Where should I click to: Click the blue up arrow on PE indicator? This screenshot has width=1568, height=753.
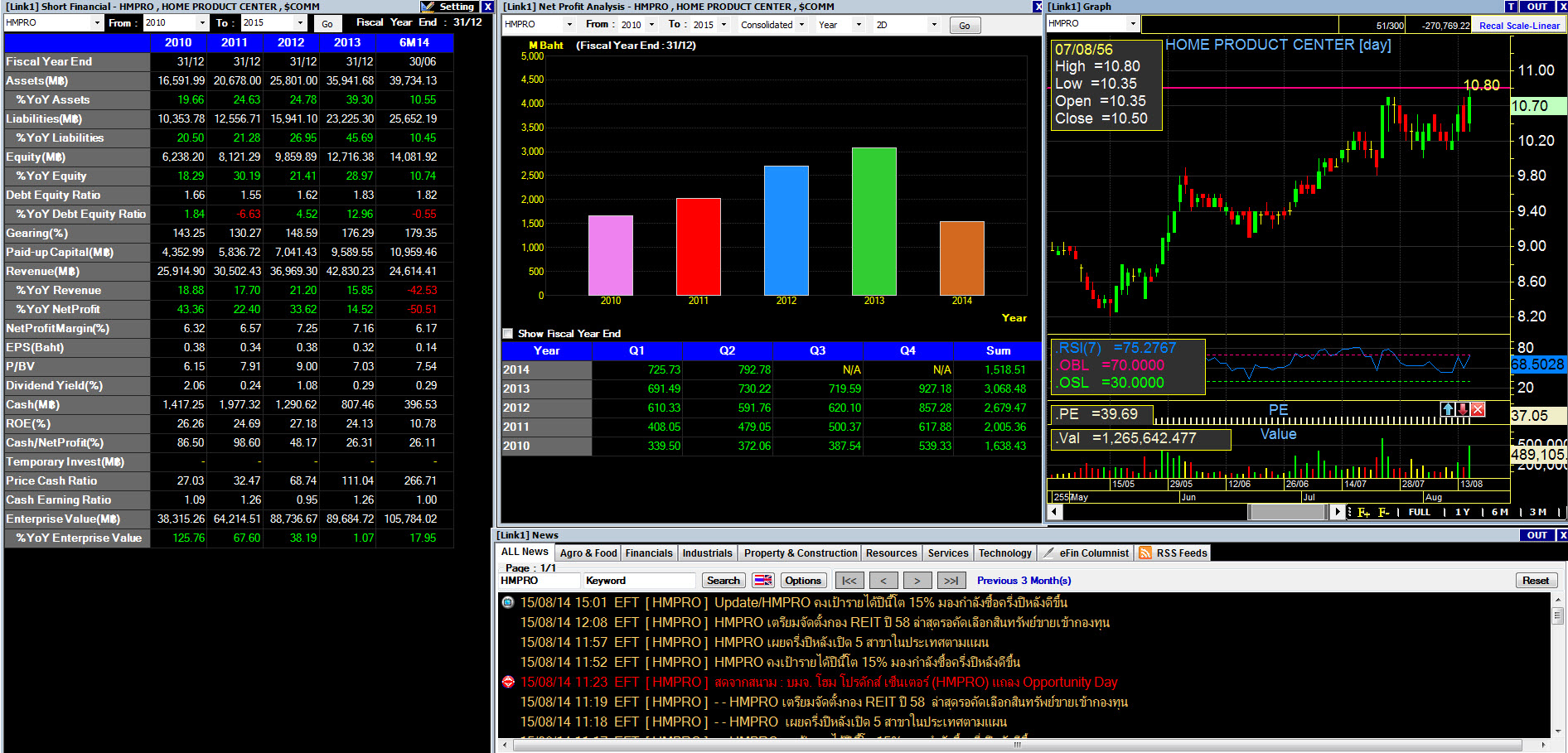click(x=1448, y=409)
